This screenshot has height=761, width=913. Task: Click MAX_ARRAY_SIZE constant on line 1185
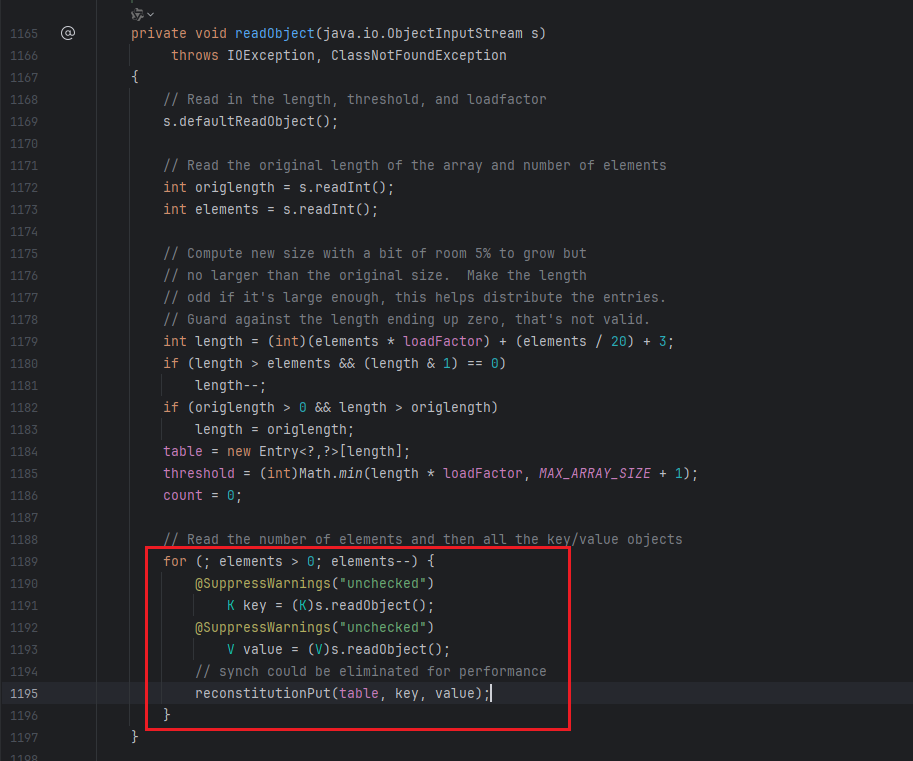[x=594, y=473]
